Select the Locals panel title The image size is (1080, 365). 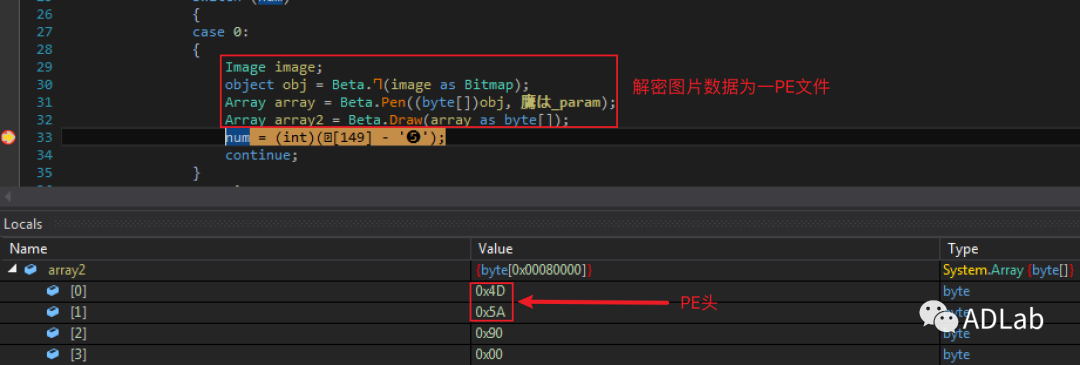point(23,225)
